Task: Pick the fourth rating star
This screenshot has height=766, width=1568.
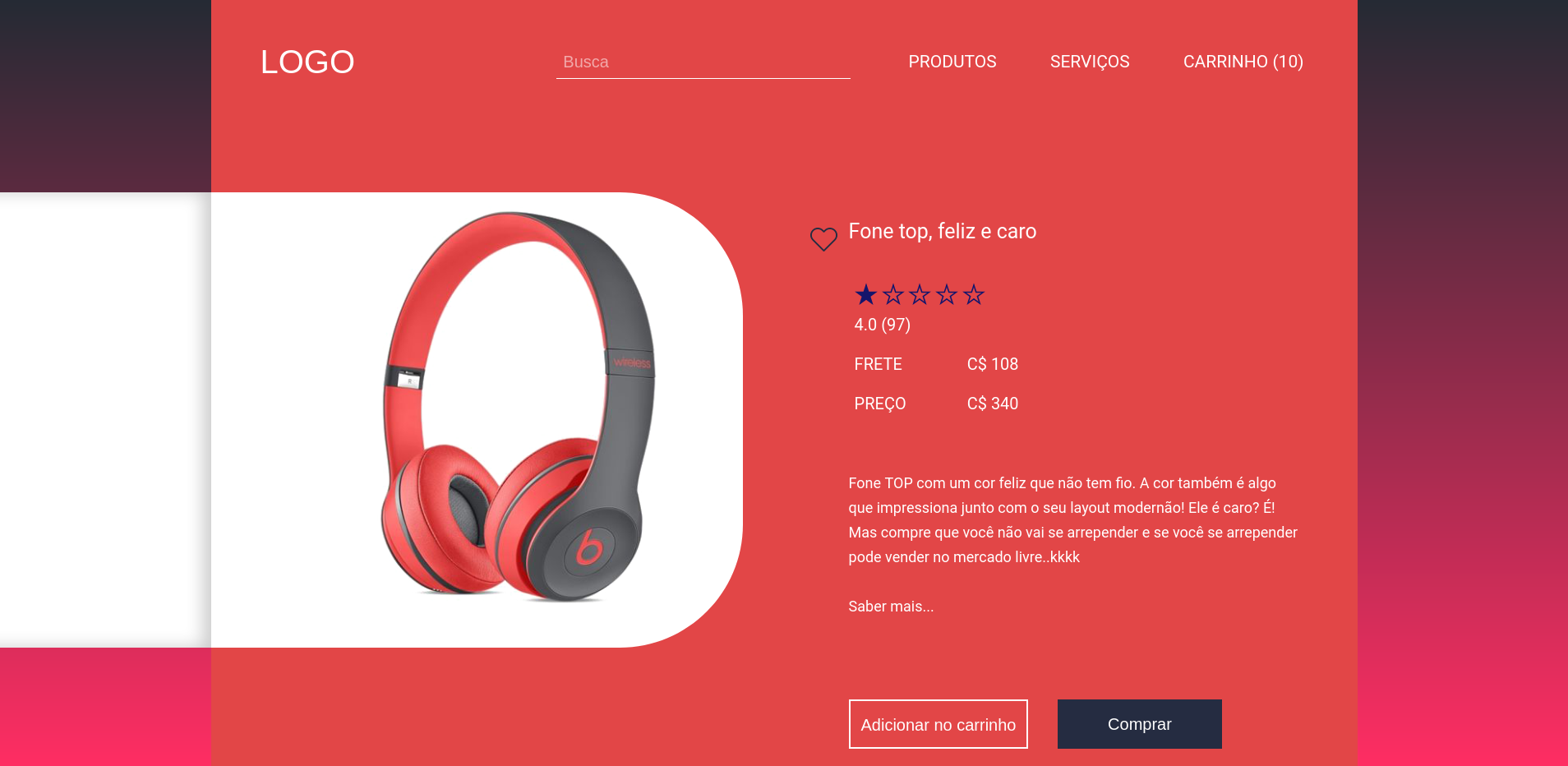Action: pos(947,294)
